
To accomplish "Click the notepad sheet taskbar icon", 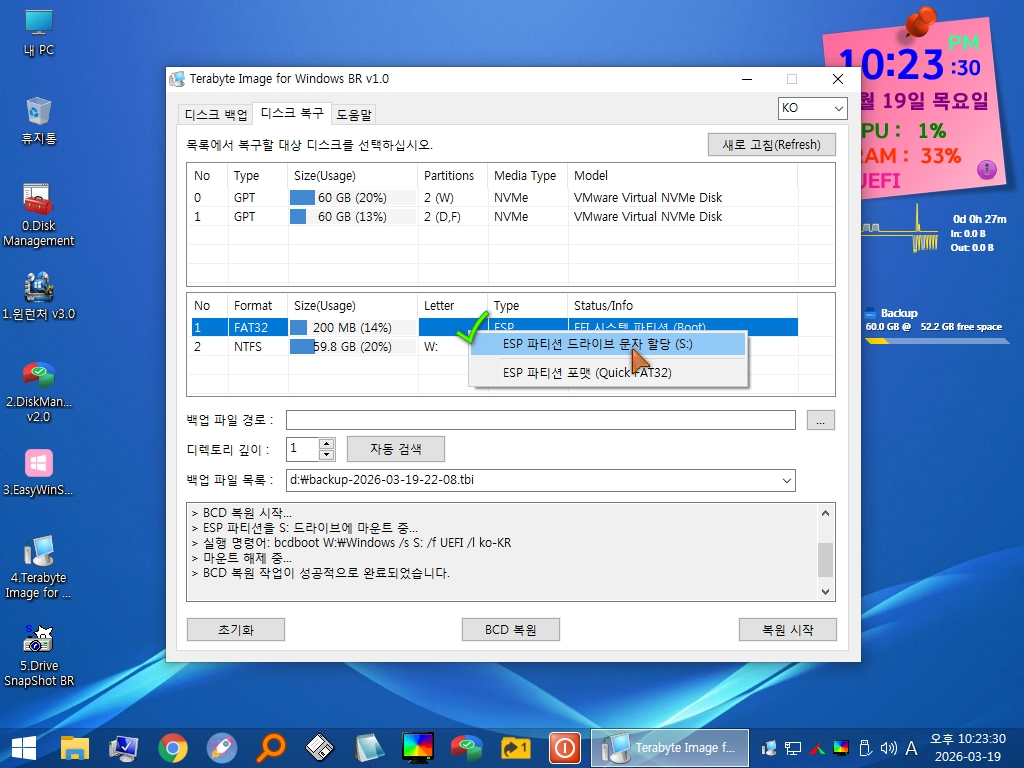I will pos(369,748).
